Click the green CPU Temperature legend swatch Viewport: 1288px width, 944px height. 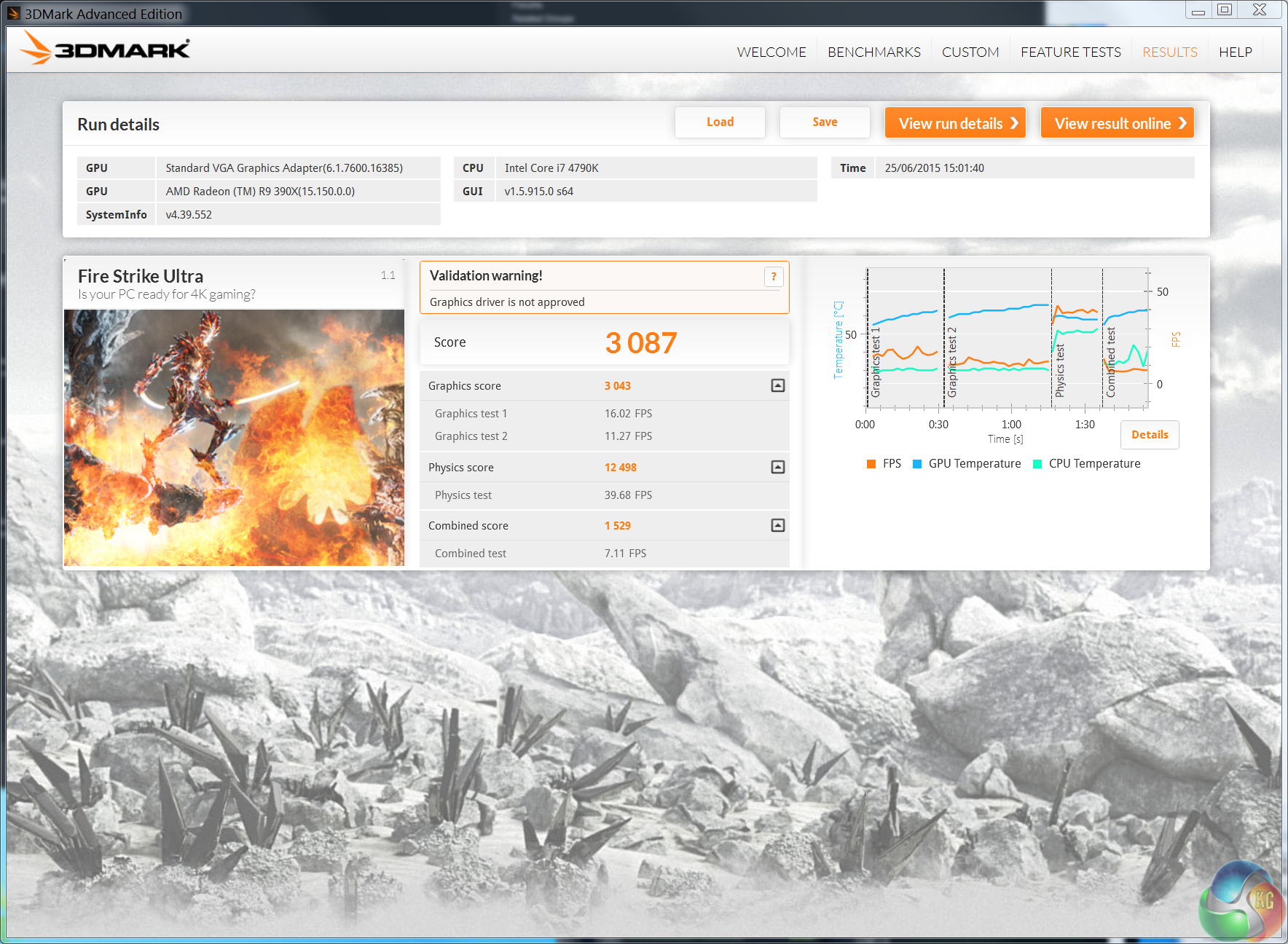pyautogui.click(x=1037, y=464)
